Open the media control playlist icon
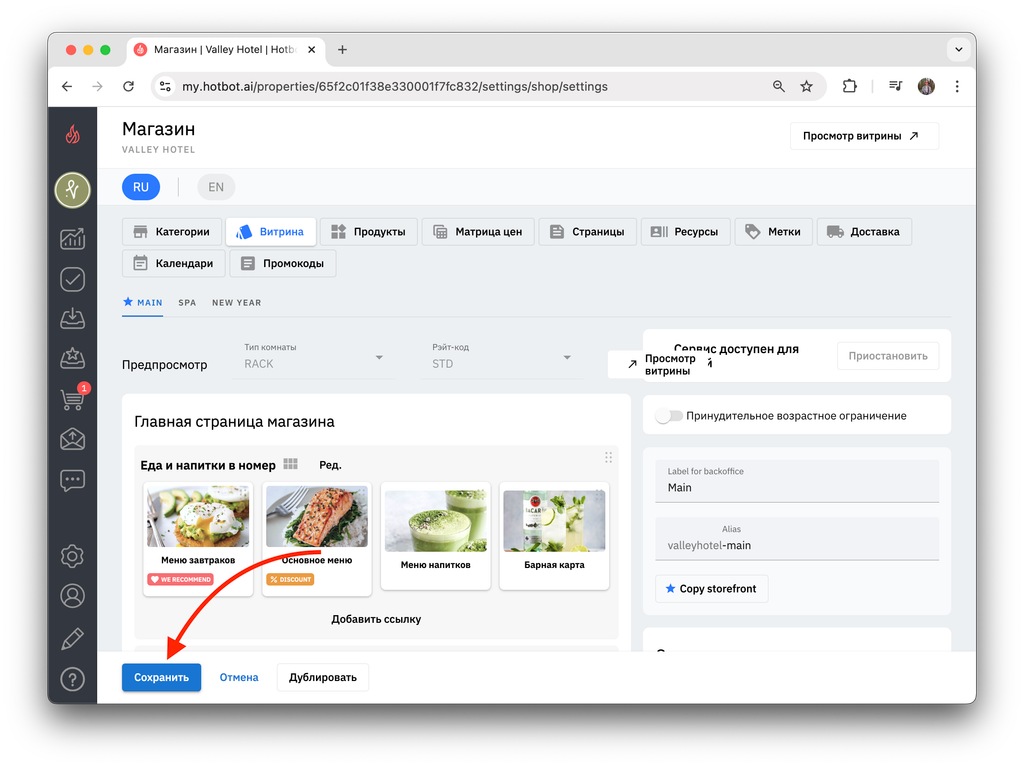Viewport: 1024px width, 767px height. coord(895,86)
